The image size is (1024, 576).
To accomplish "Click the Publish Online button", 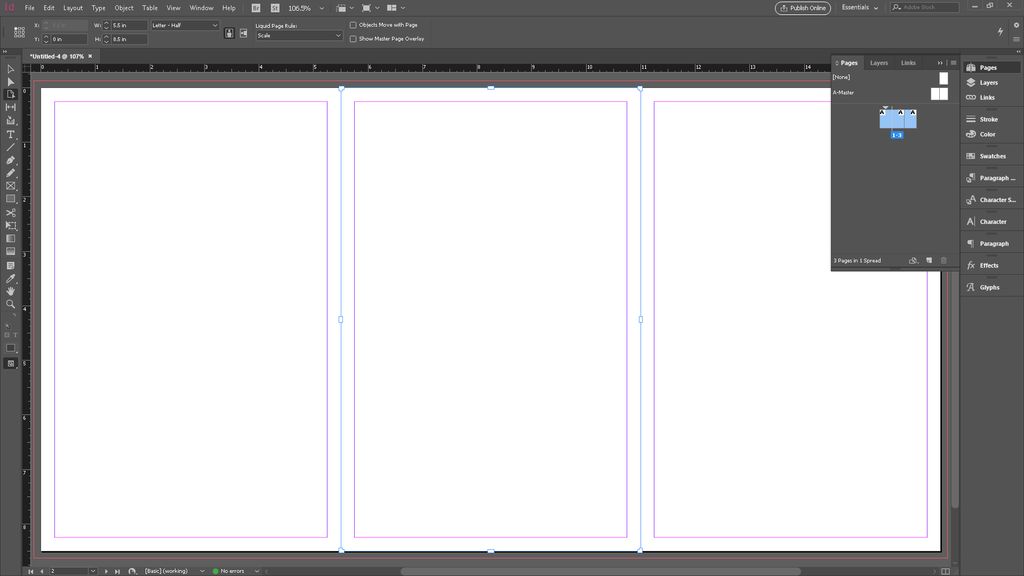I will pos(803,8).
